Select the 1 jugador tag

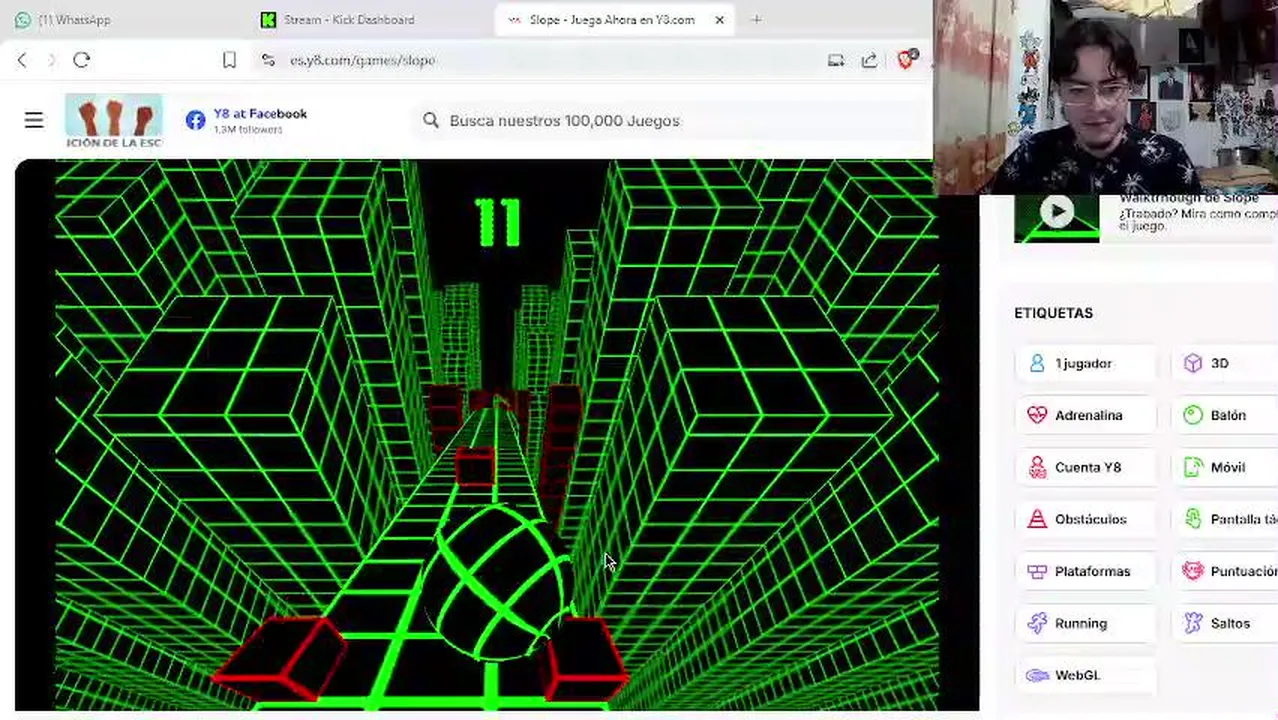click(1085, 363)
